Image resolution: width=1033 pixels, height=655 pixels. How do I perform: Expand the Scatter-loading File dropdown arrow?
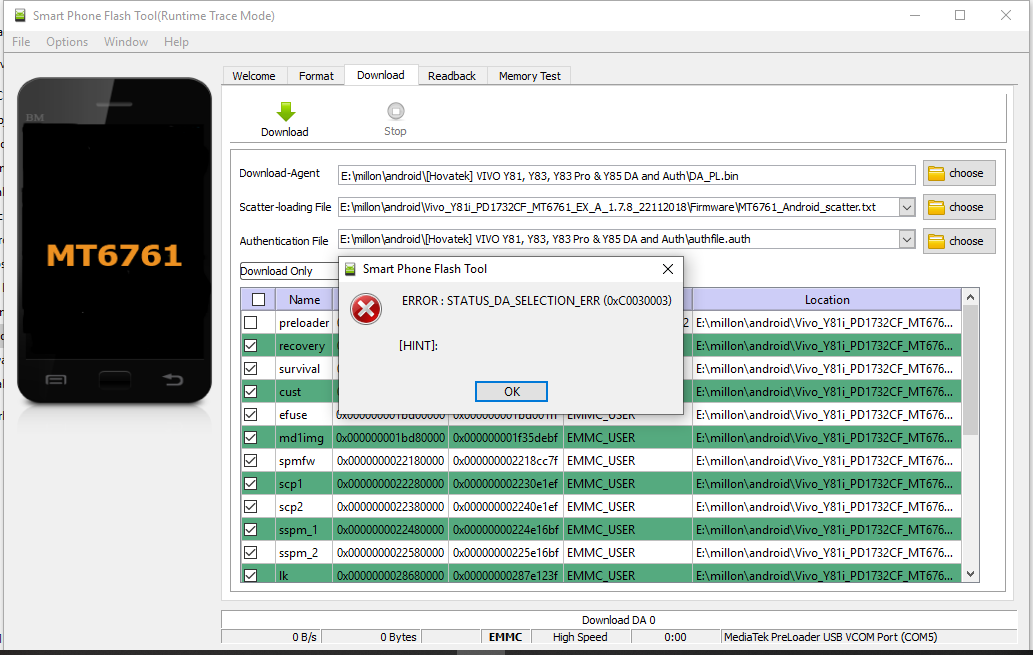(907, 208)
